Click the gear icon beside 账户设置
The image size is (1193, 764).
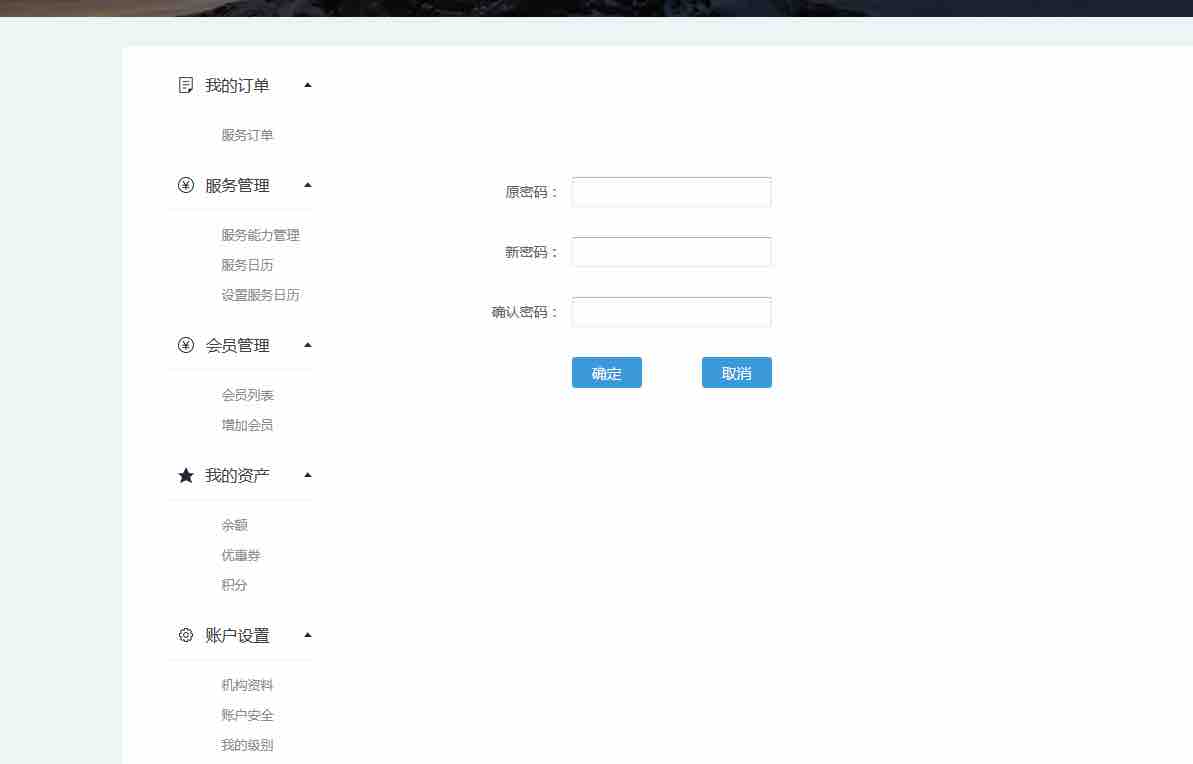click(185, 635)
